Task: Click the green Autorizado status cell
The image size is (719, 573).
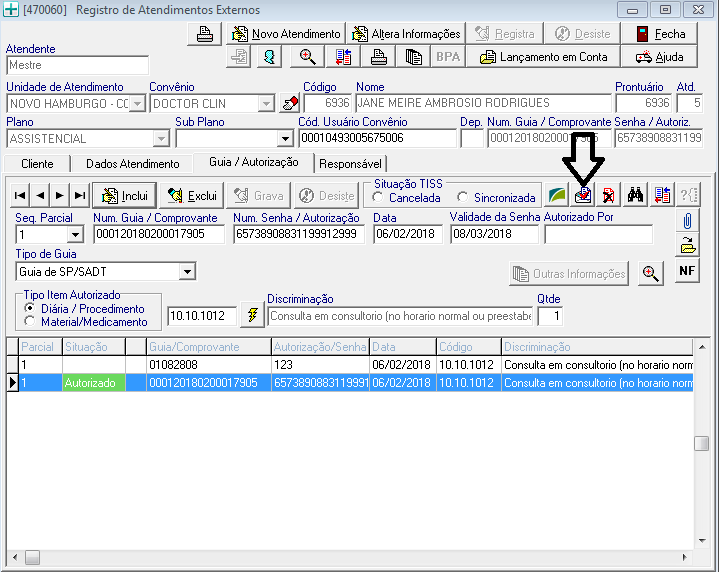Action: tap(94, 383)
